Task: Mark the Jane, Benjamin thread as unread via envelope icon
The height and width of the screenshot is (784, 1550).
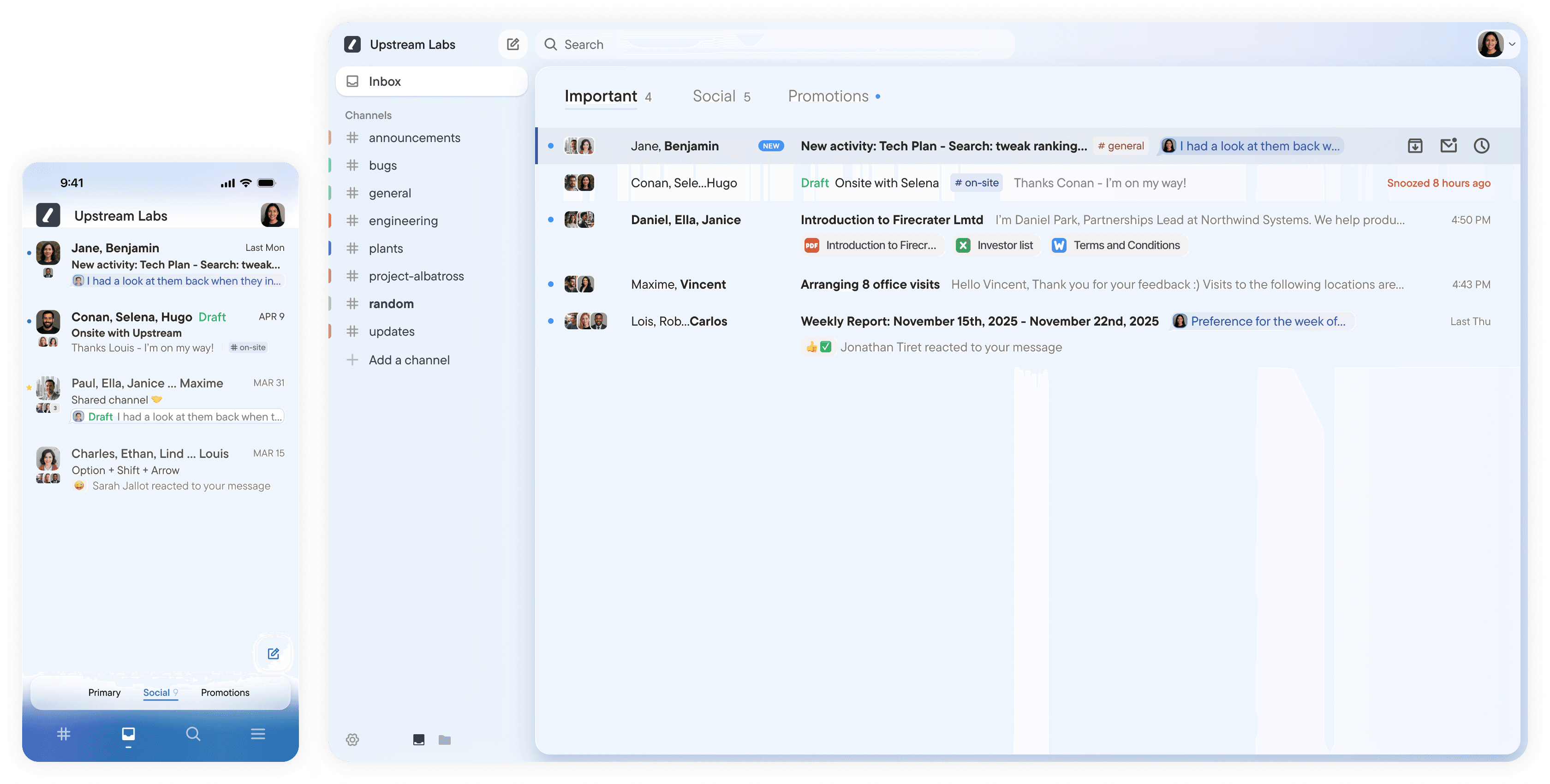Action: click(x=1449, y=146)
